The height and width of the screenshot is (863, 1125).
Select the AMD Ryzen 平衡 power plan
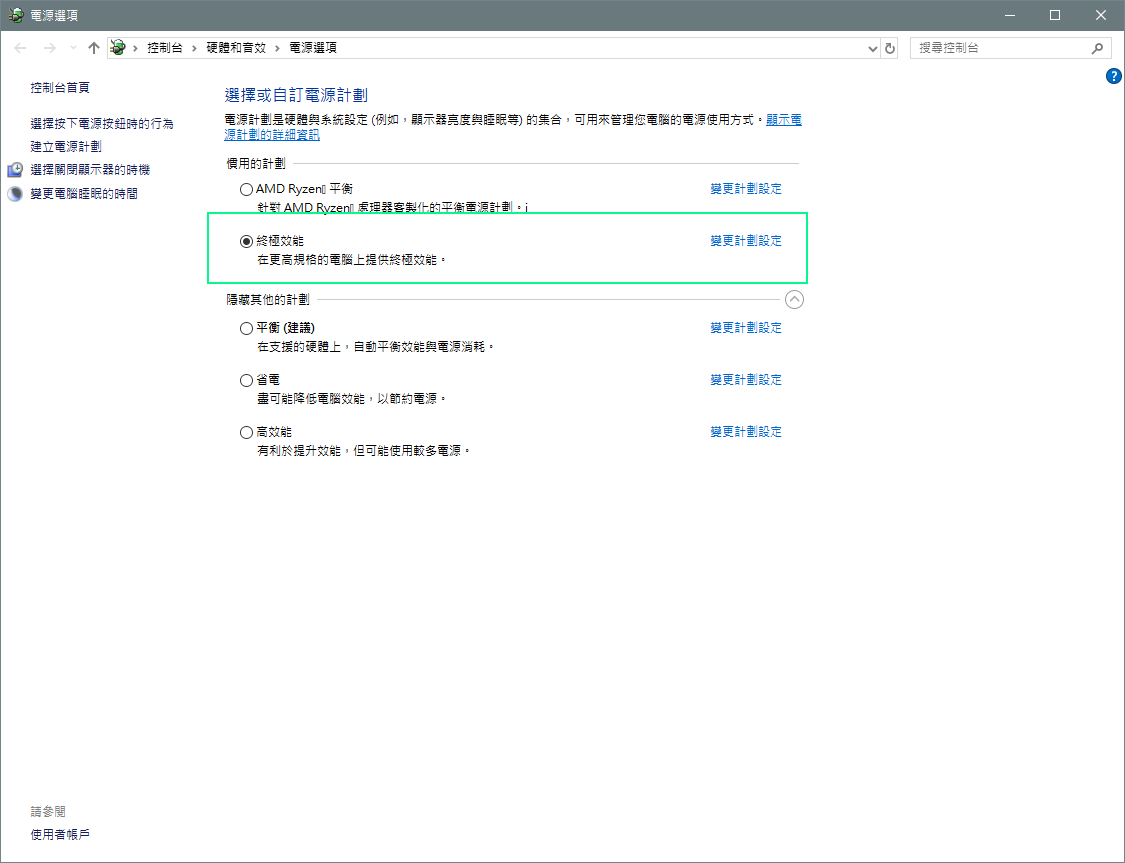247,189
